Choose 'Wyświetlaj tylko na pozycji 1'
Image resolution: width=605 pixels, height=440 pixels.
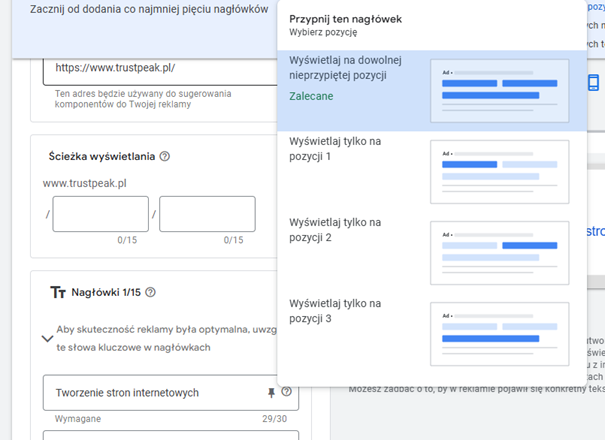coord(432,172)
